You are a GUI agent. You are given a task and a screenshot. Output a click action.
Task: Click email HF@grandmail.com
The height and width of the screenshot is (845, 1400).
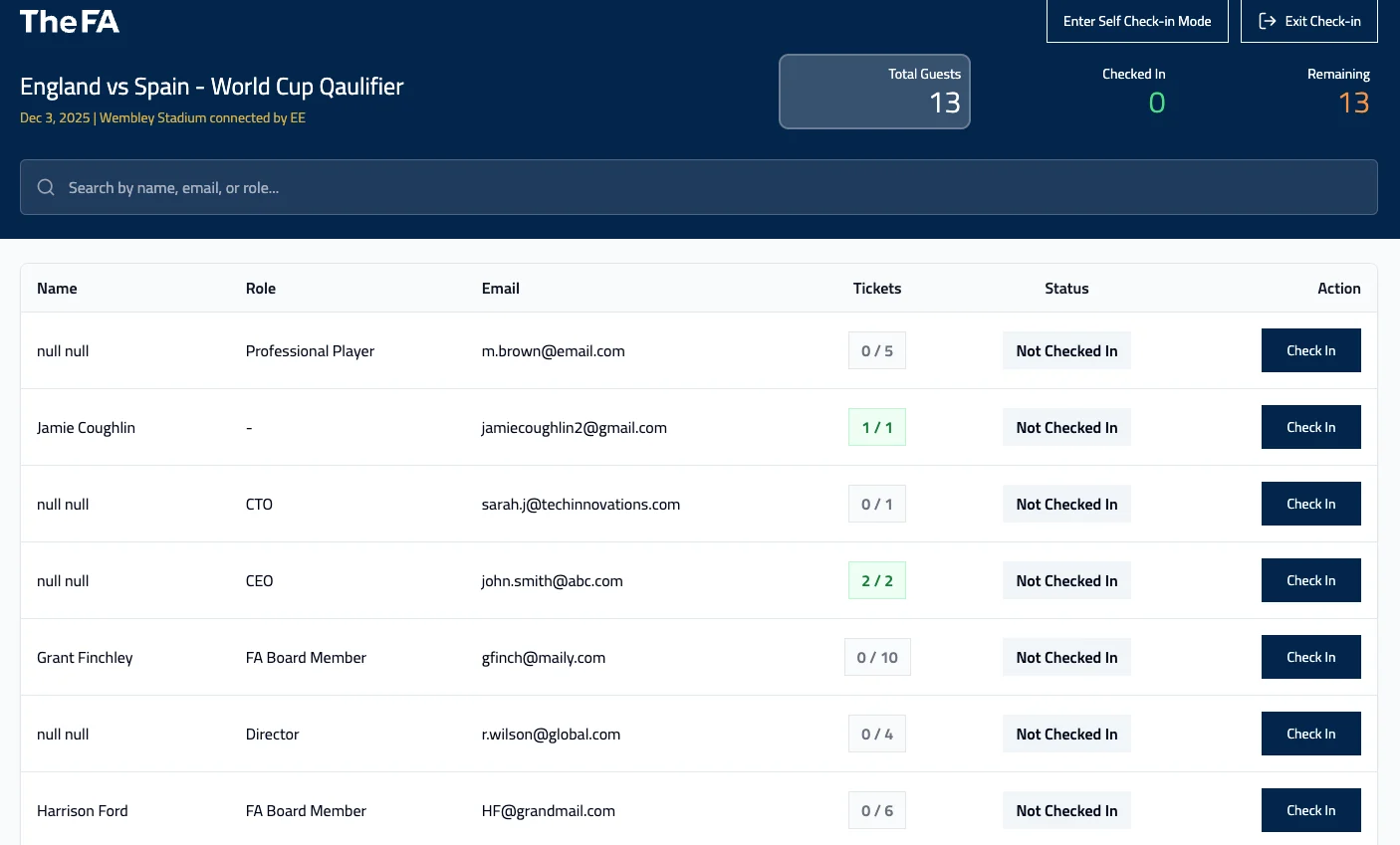pos(549,811)
